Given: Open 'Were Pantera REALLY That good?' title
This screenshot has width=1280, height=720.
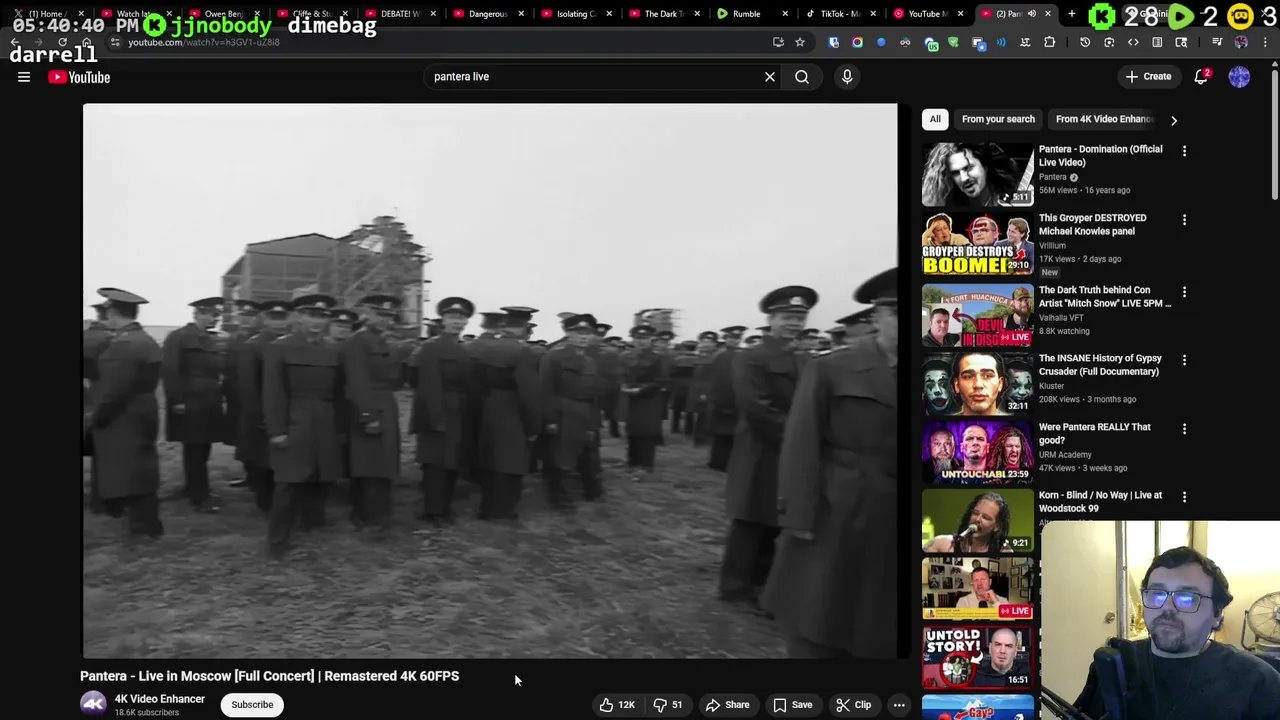Looking at the screenshot, I should 1094,433.
